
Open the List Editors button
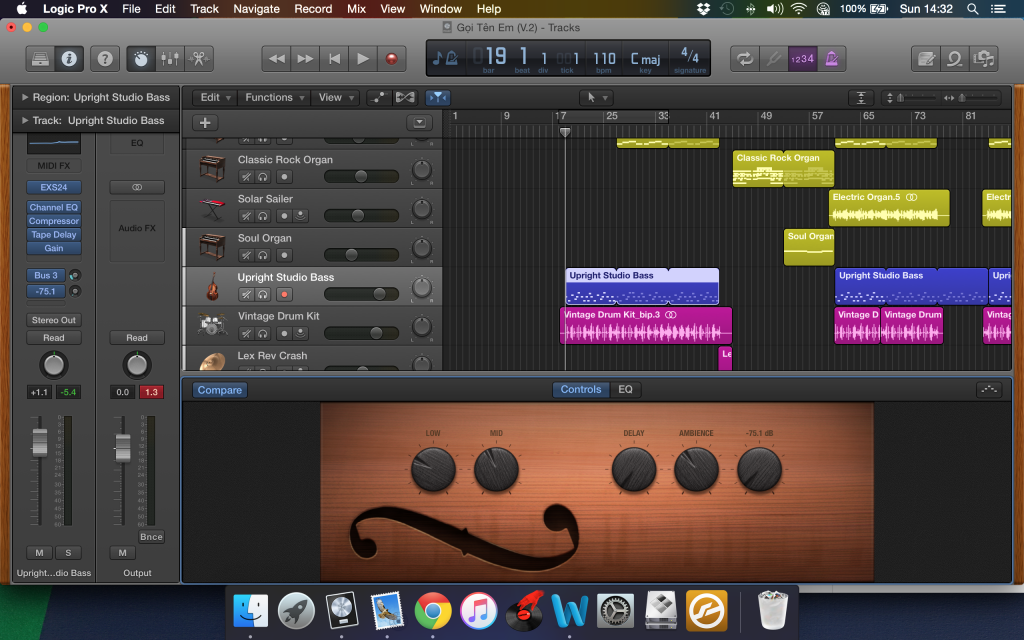[926, 59]
